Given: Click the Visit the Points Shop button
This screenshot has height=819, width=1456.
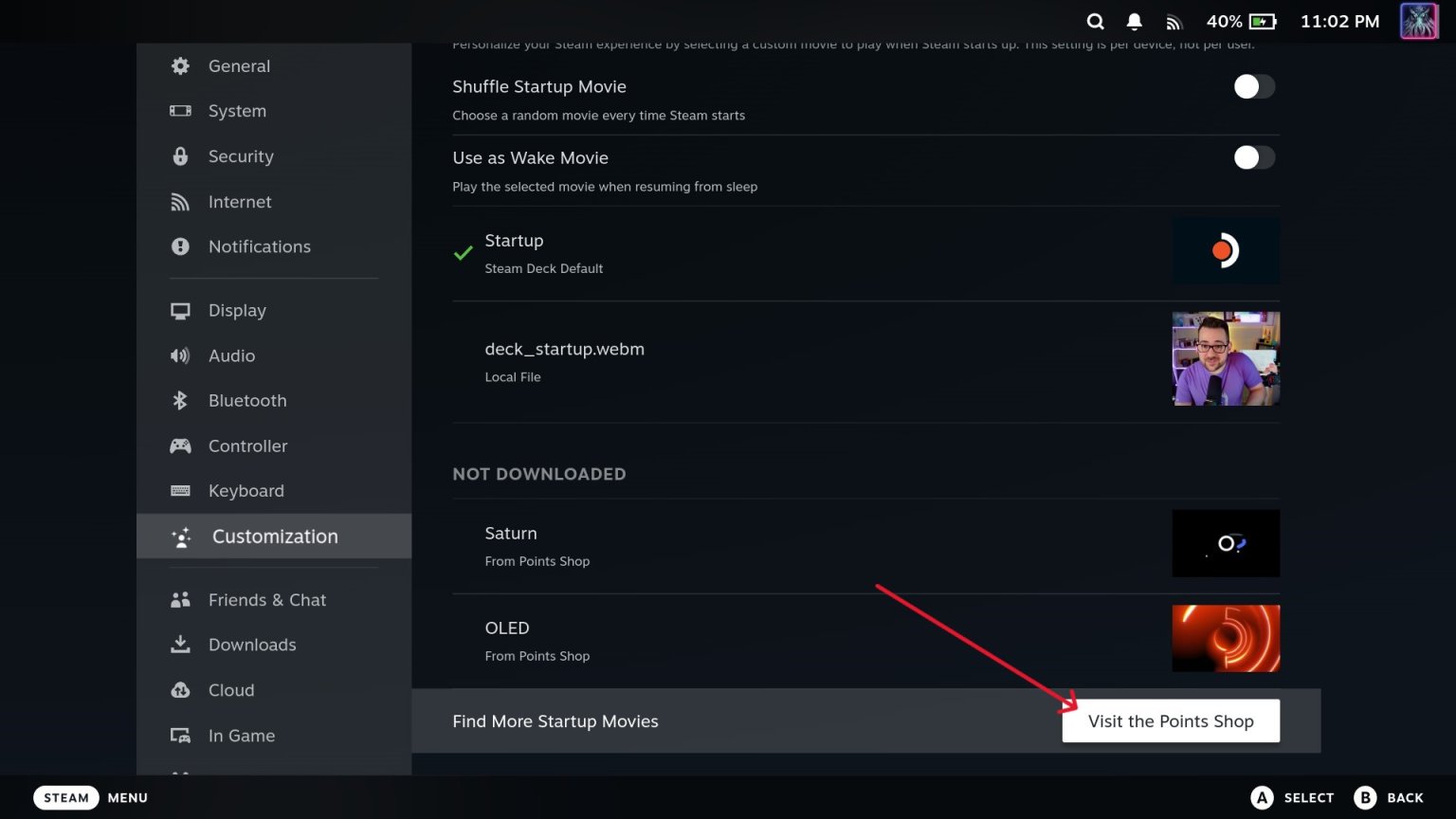Looking at the screenshot, I should [x=1171, y=720].
